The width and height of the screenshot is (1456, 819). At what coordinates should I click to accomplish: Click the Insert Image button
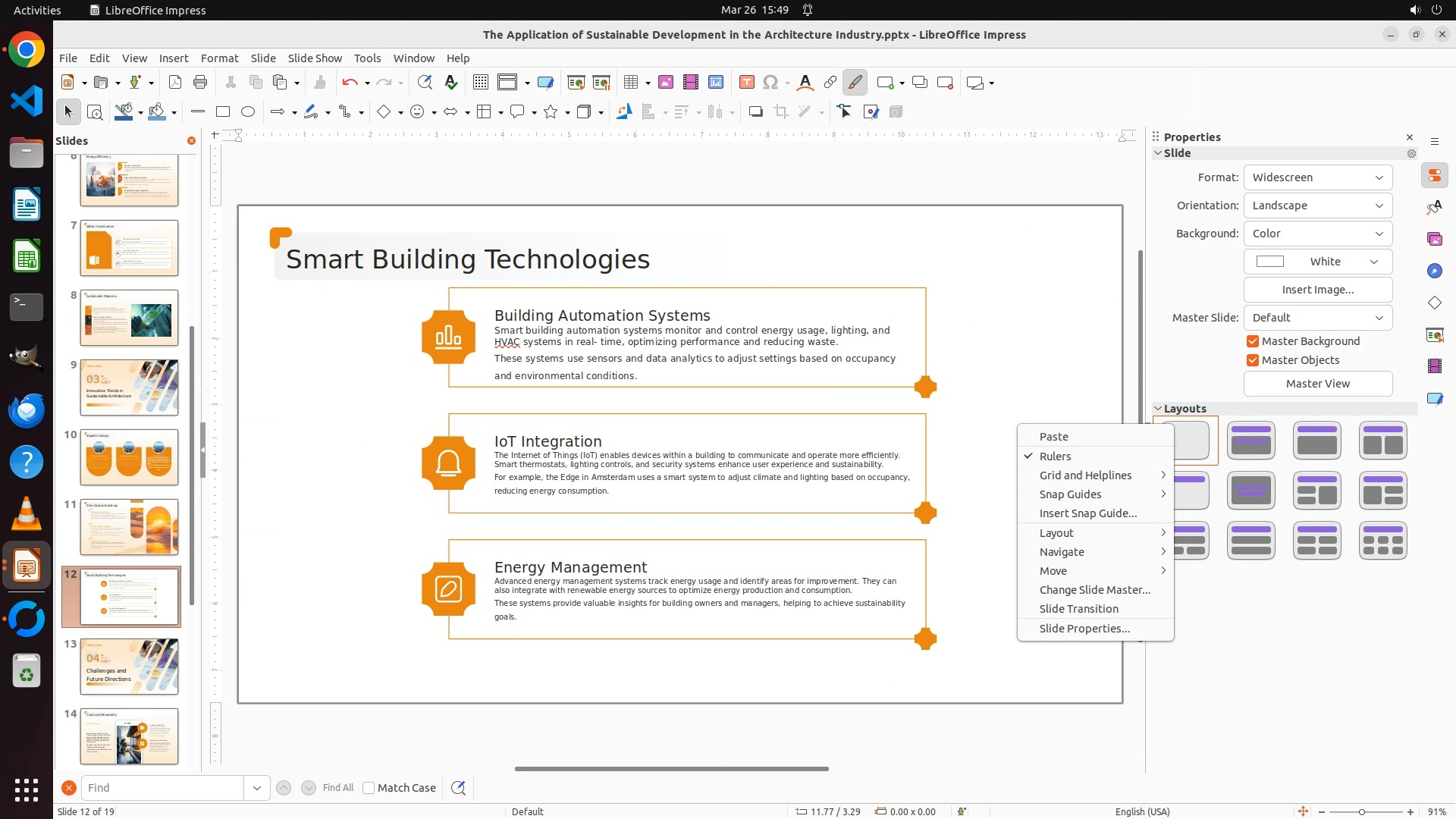(x=1317, y=290)
